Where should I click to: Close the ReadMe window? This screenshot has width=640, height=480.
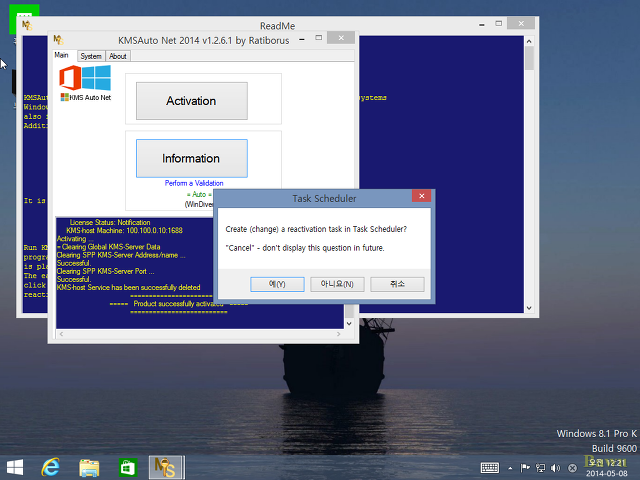(521, 23)
